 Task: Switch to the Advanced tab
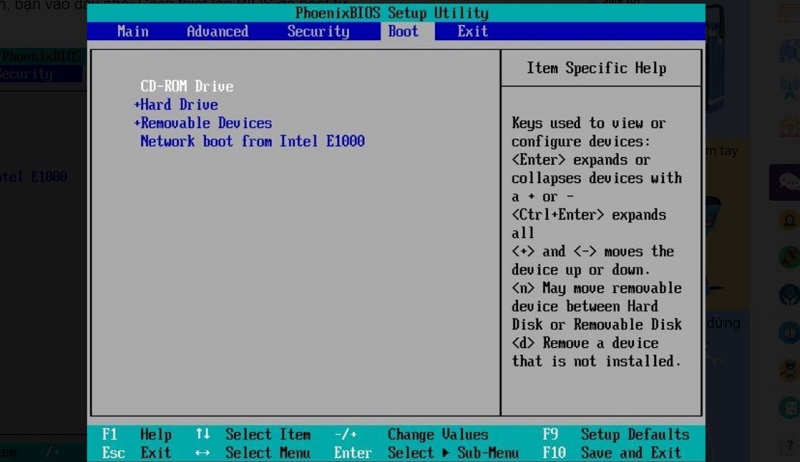pos(217,32)
